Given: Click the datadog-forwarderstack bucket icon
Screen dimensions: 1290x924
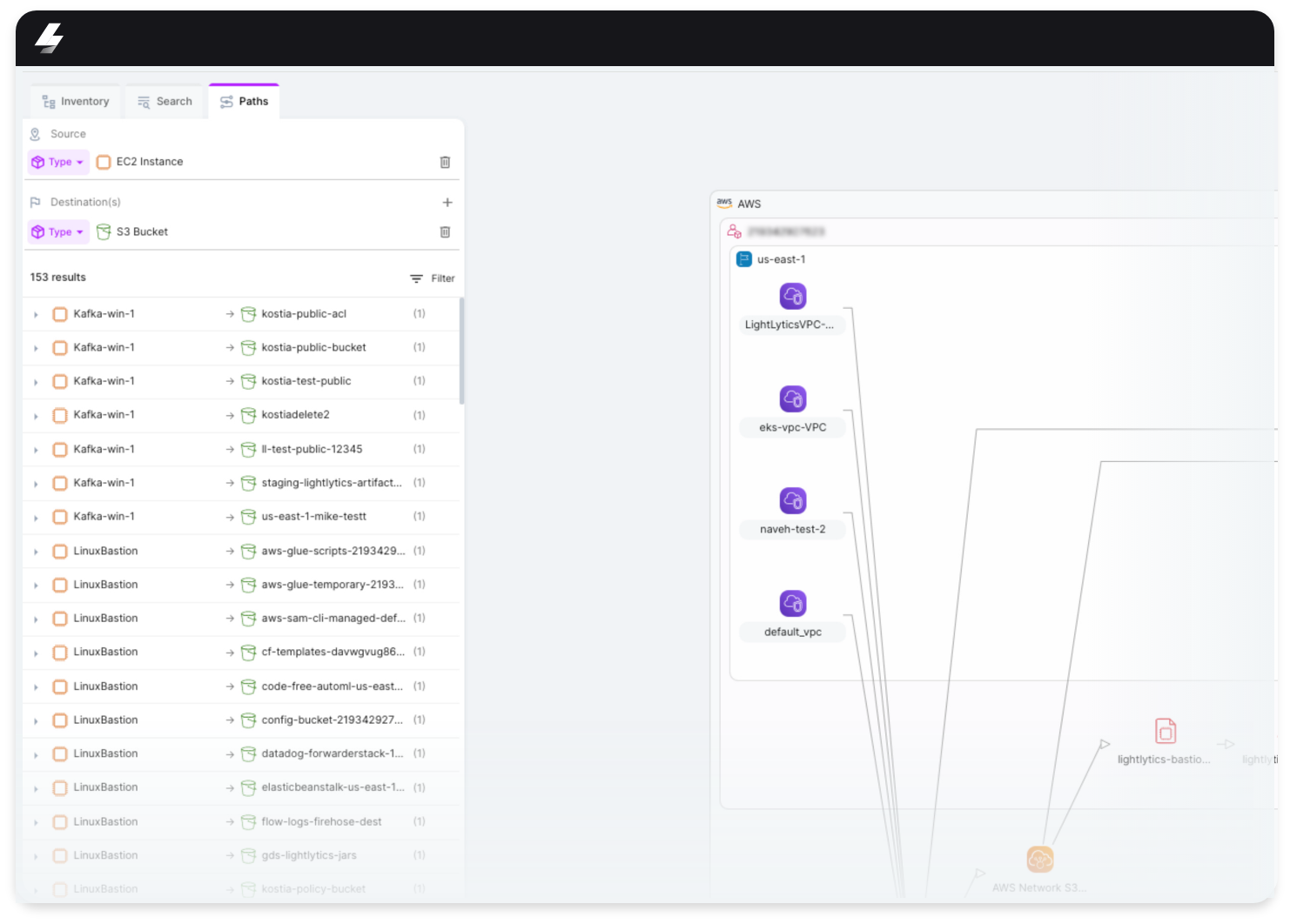Looking at the screenshot, I should (x=248, y=754).
